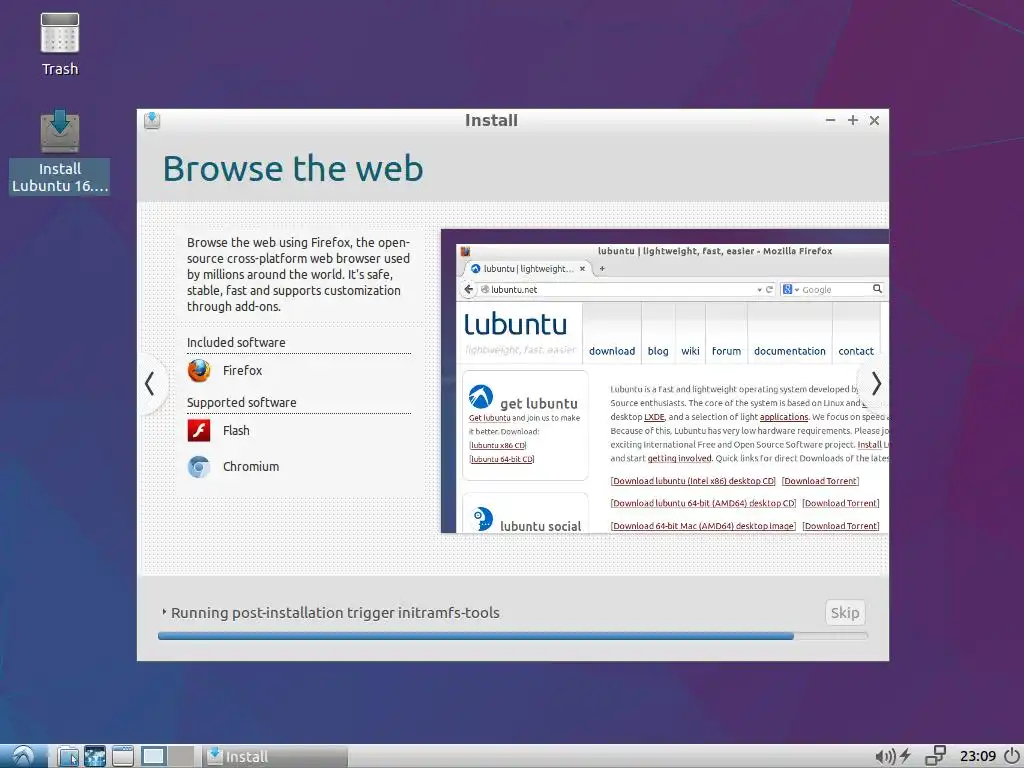
Task: Click the Skip button
Action: pyautogui.click(x=845, y=613)
